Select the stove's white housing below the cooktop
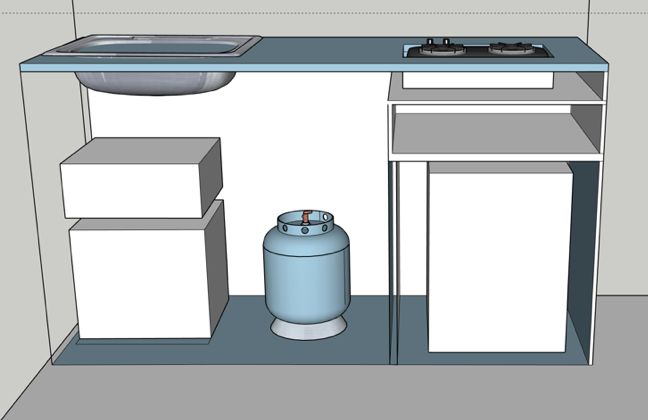 [478, 79]
